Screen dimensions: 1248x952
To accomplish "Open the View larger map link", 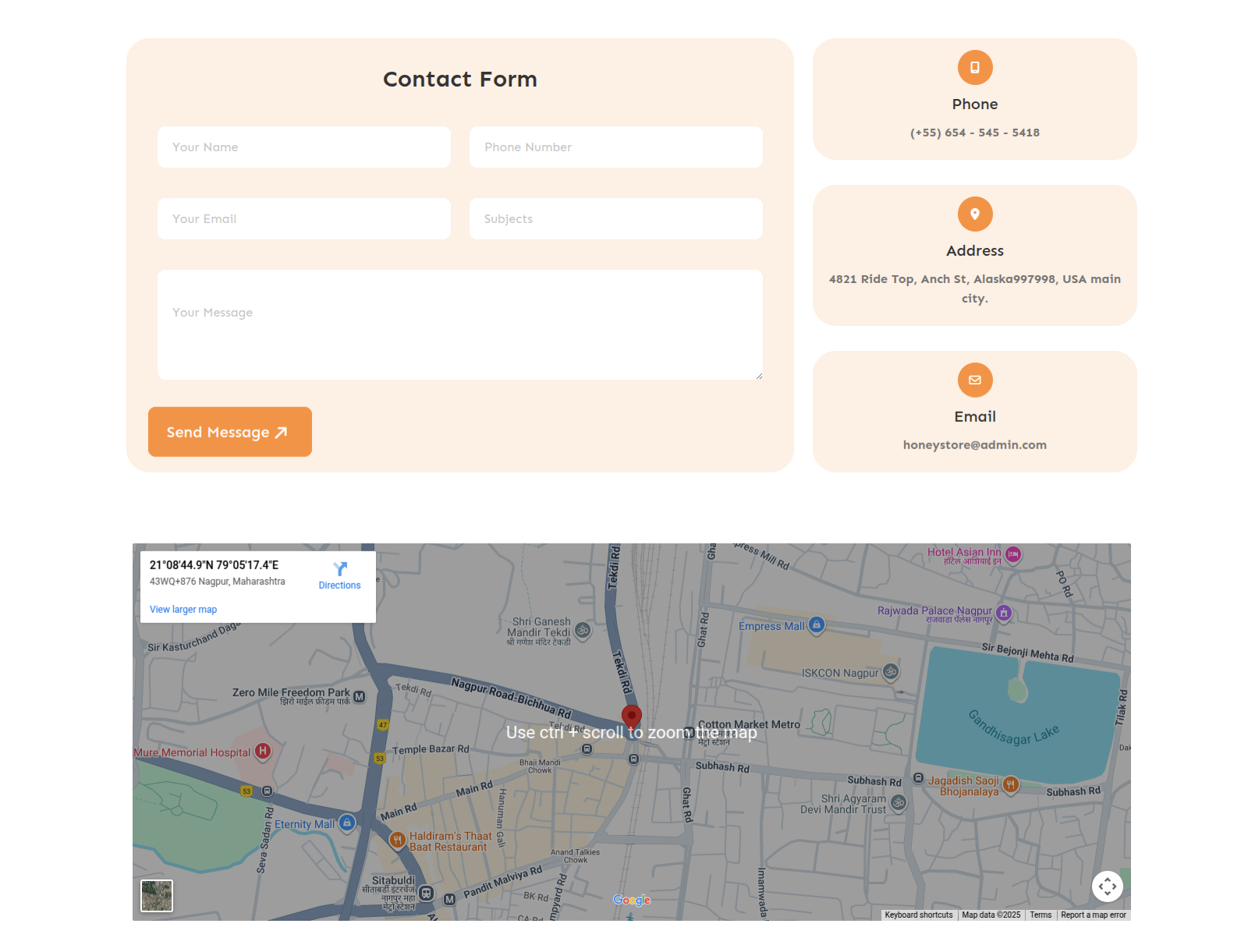I will (183, 610).
